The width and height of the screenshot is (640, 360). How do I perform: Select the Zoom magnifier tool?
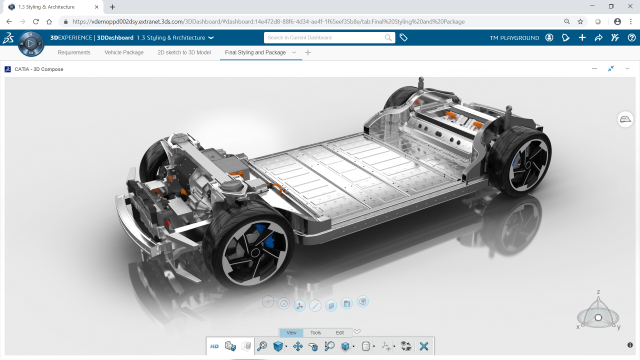click(329, 346)
